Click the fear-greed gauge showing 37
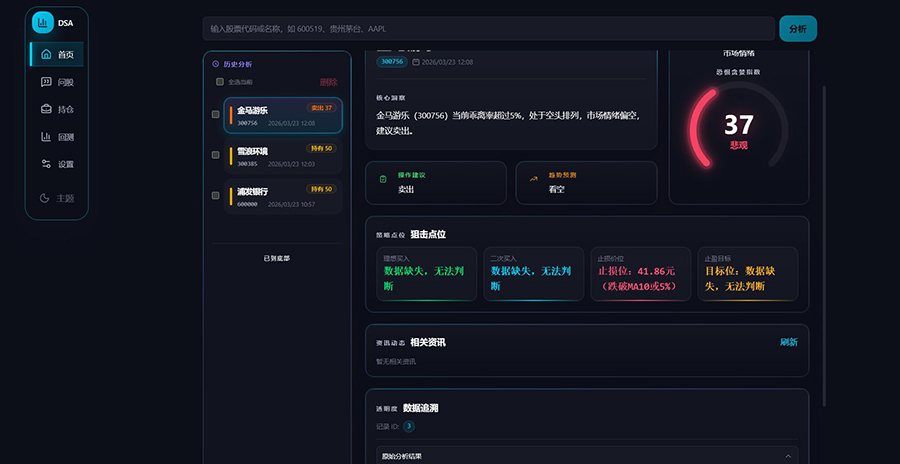The width and height of the screenshot is (900, 464). point(738,128)
